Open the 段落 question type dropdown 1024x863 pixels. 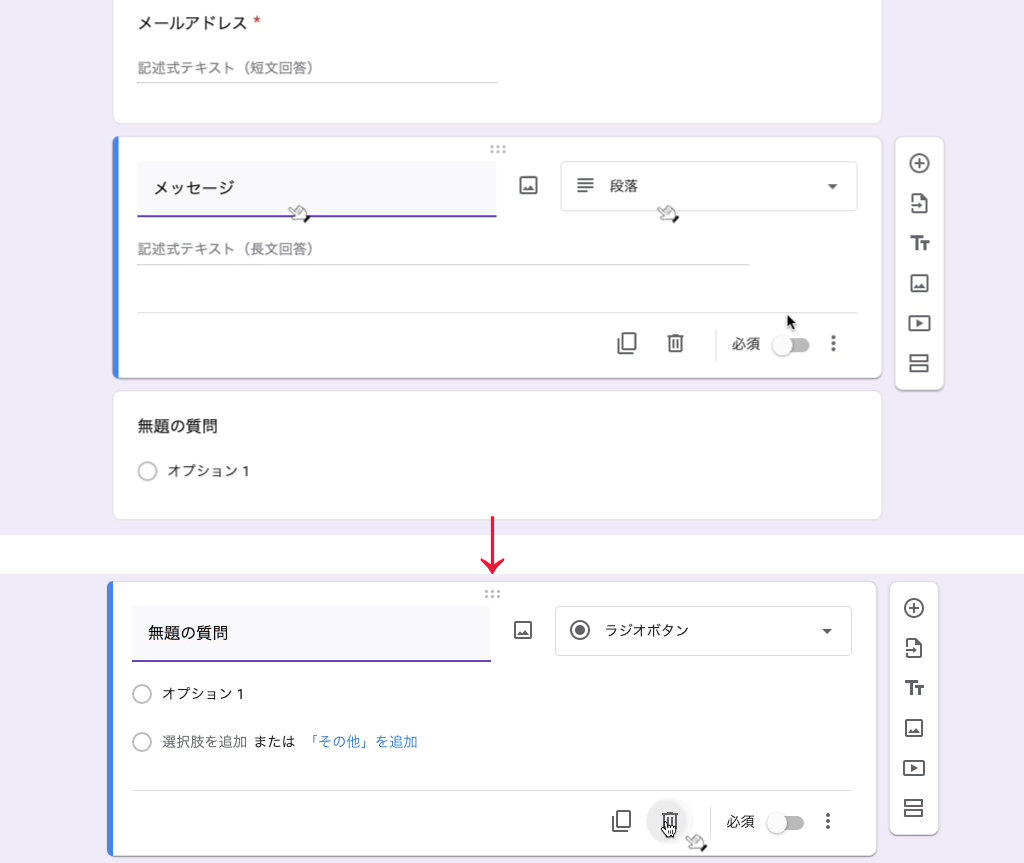[709, 186]
